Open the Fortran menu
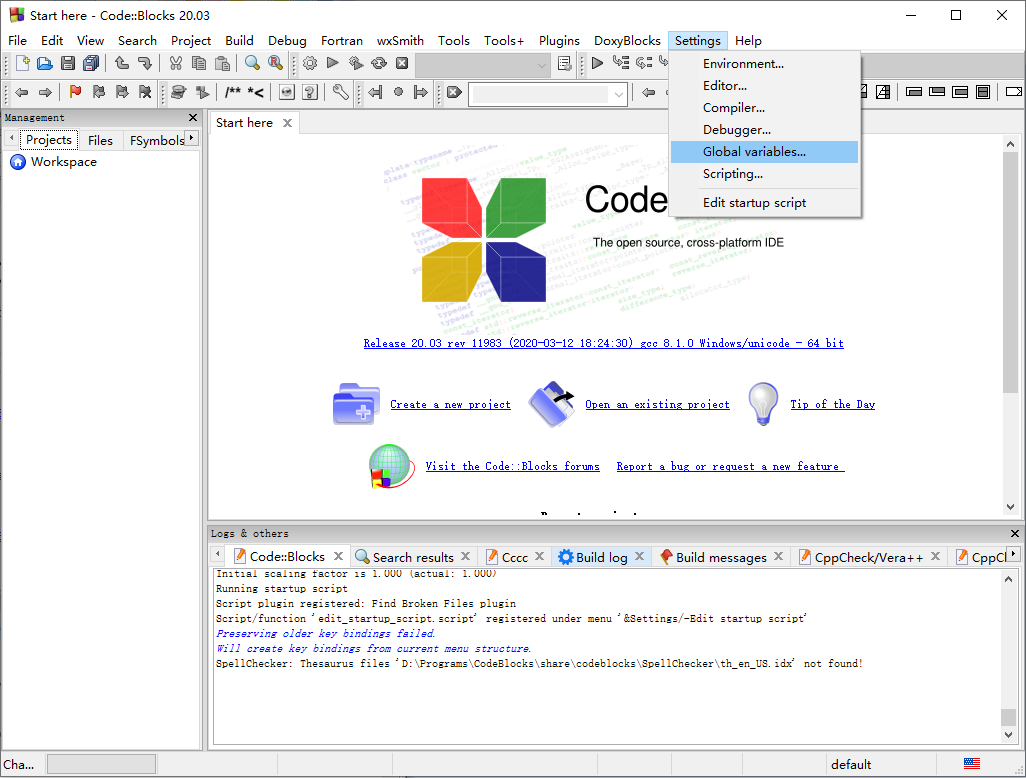Viewport: 1026px width, 778px height. click(342, 41)
